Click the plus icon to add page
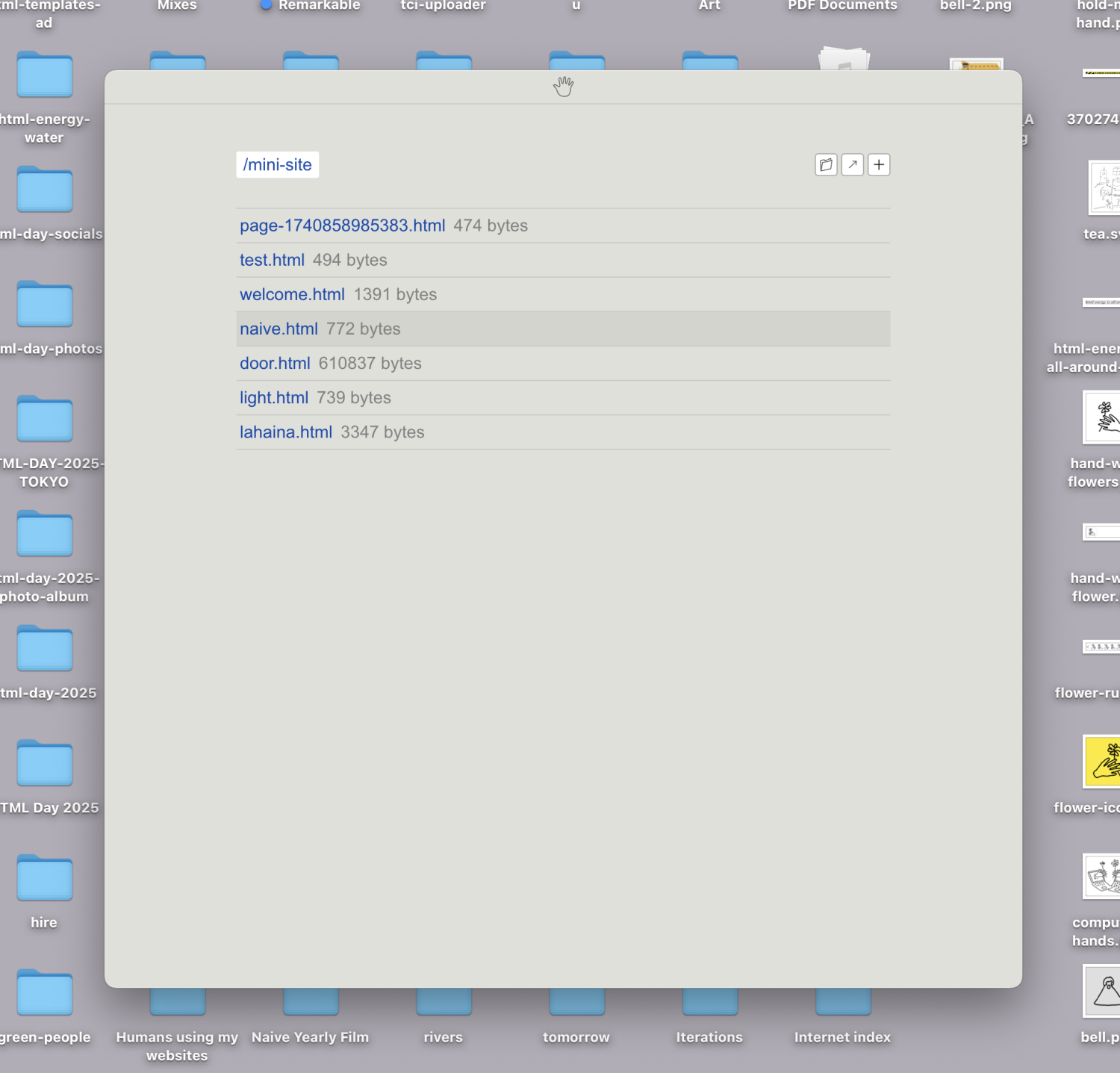The height and width of the screenshot is (1073, 1120). tap(879, 165)
